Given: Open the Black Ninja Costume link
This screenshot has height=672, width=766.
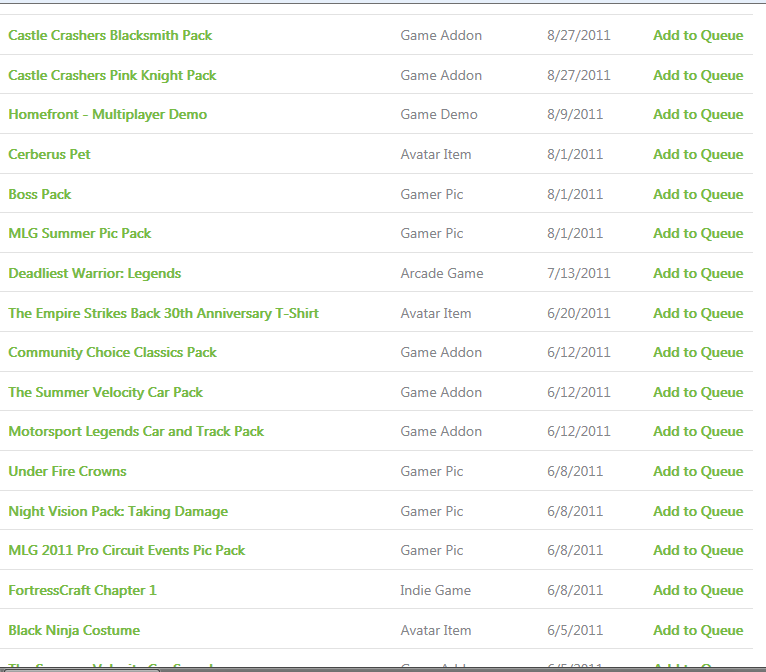Looking at the screenshot, I should (x=74, y=630).
